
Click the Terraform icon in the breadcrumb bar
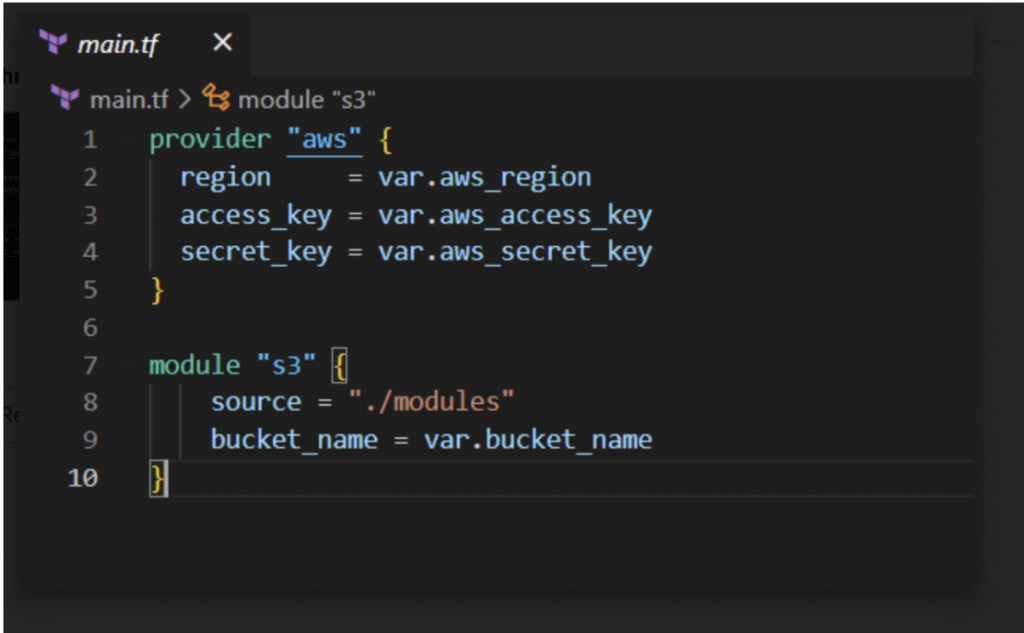pos(65,98)
